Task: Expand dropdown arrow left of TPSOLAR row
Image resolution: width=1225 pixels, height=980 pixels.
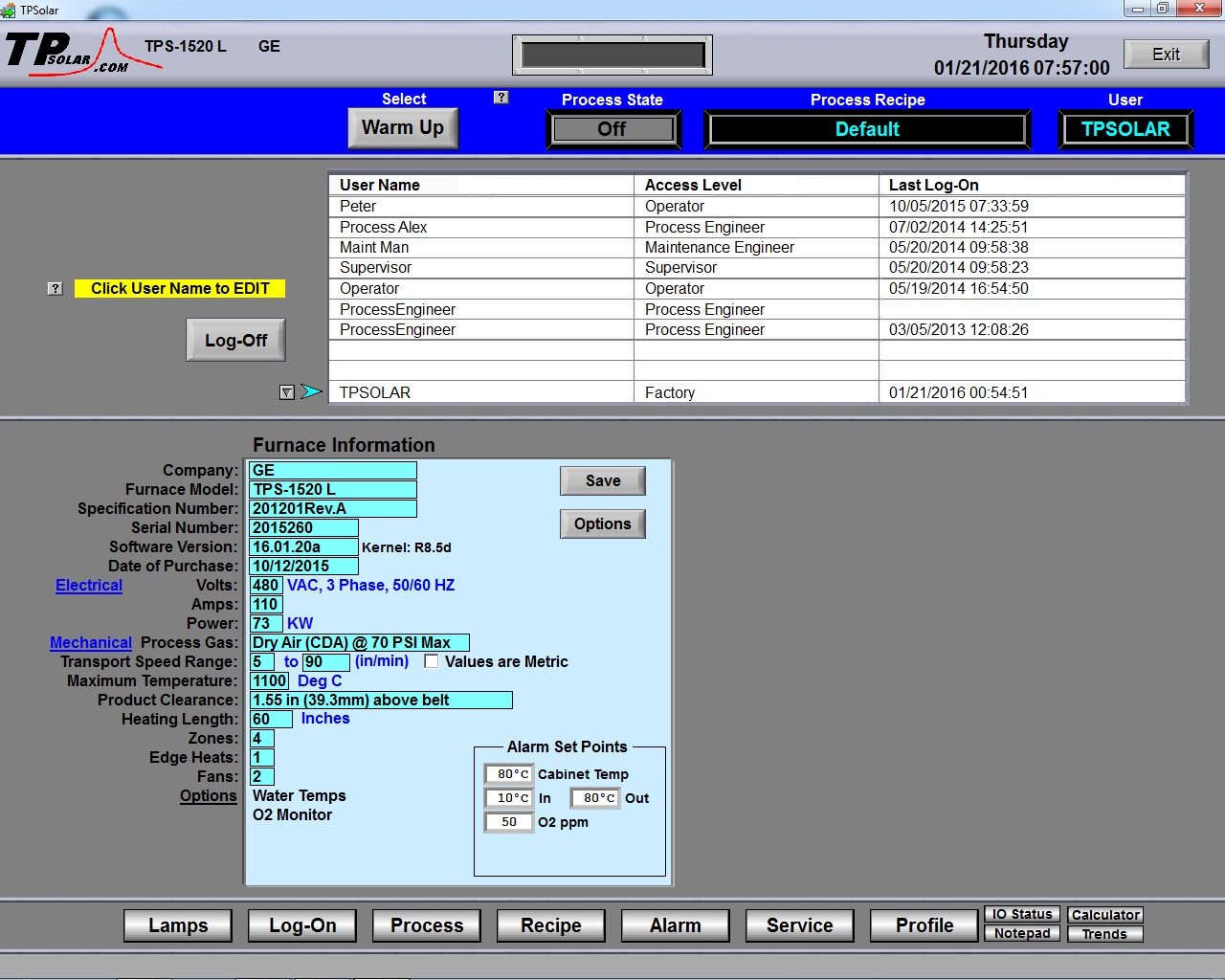Action: [287, 392]
